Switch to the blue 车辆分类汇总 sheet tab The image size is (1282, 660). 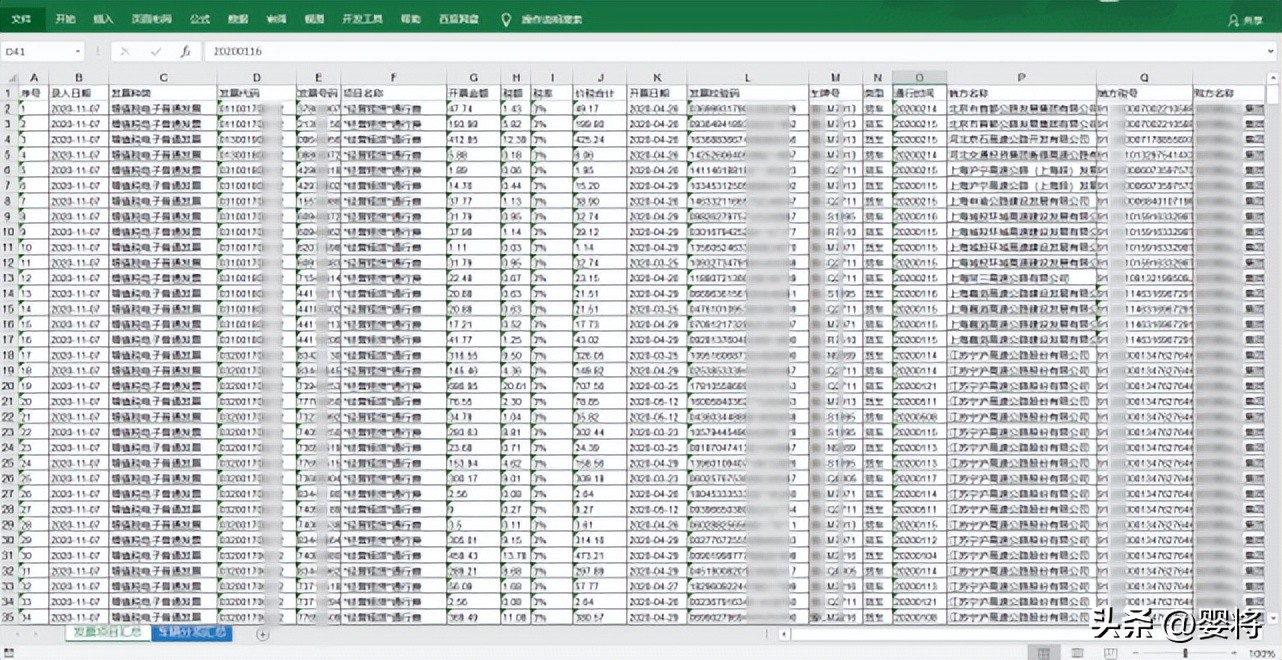click(x=192, y=633)
